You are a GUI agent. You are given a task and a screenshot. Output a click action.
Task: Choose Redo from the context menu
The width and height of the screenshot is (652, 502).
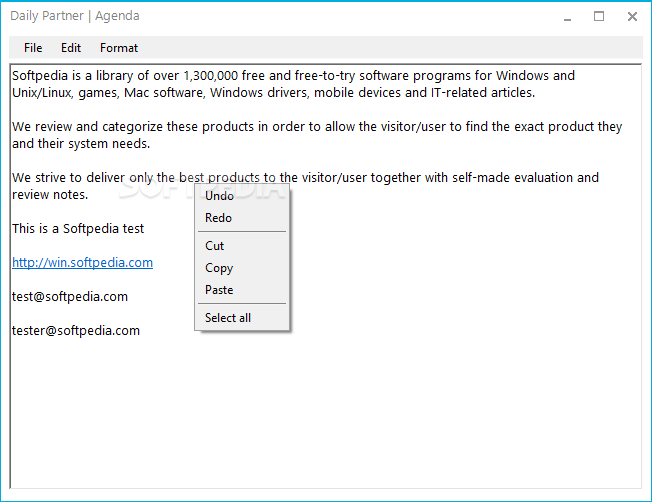[x=242, y=218]
